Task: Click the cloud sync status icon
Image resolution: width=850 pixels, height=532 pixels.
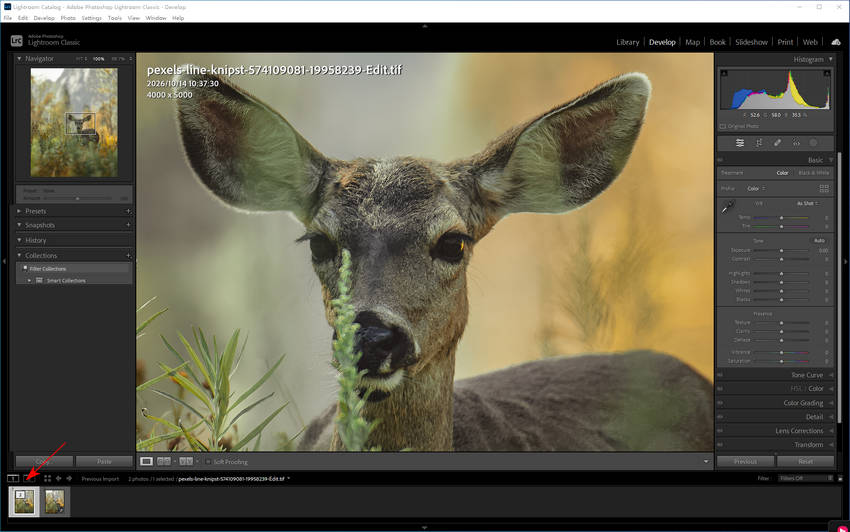Action: [x=836, y=42]
